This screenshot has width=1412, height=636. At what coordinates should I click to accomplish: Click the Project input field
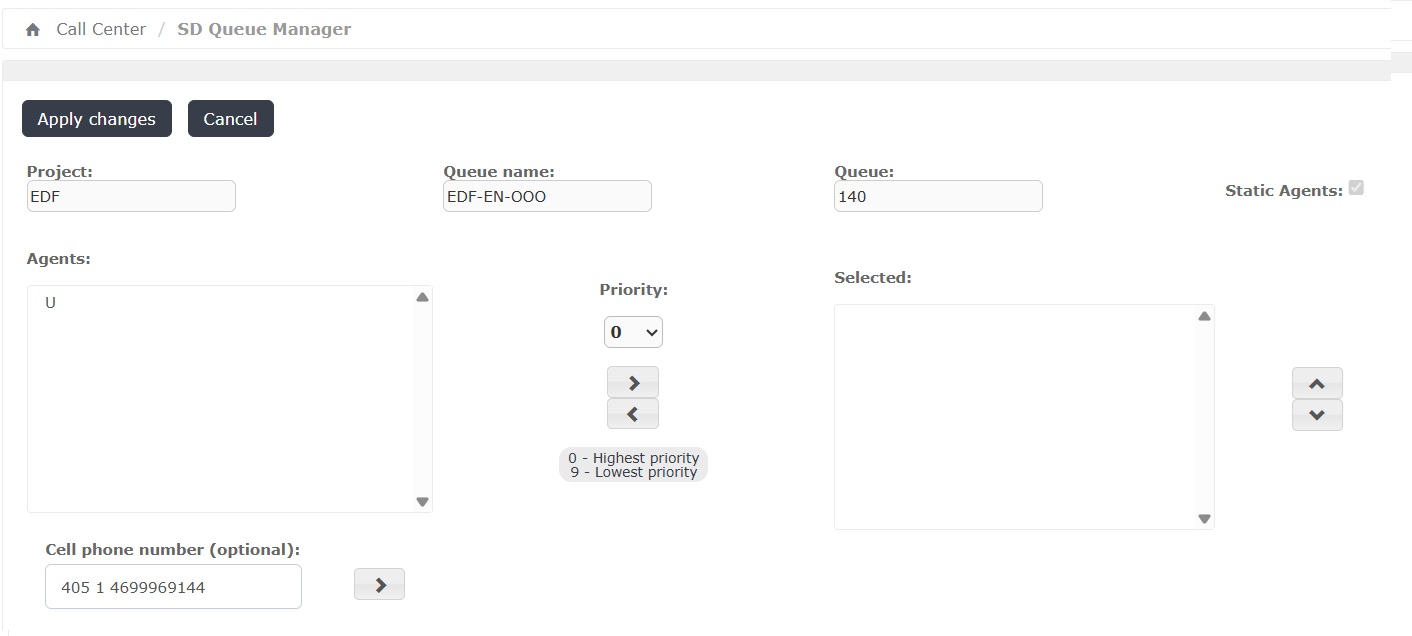click(131, 196)
